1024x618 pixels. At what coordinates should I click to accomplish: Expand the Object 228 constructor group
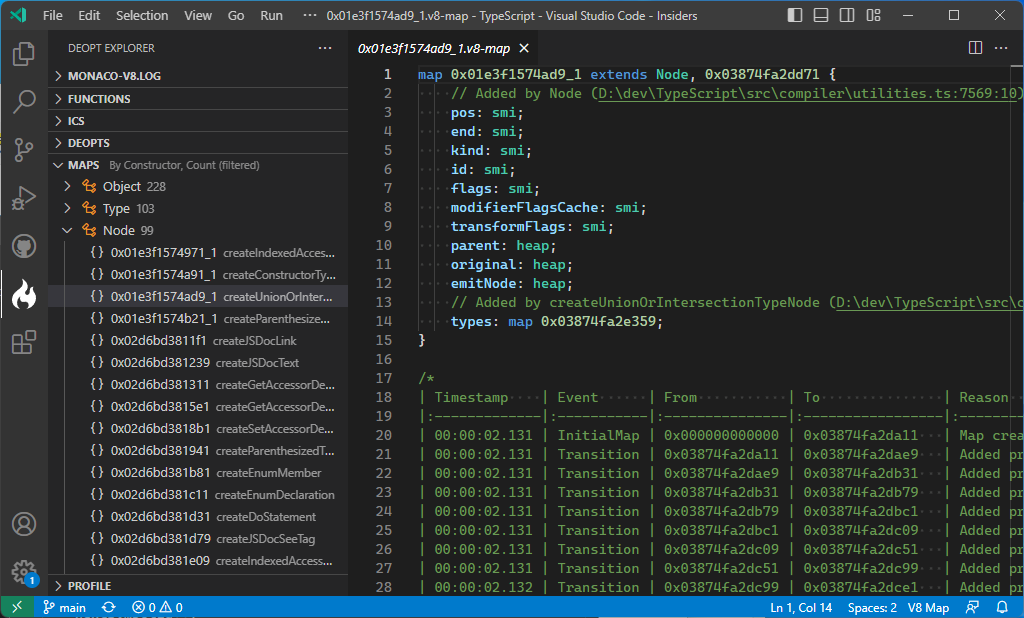coord(198,186)
